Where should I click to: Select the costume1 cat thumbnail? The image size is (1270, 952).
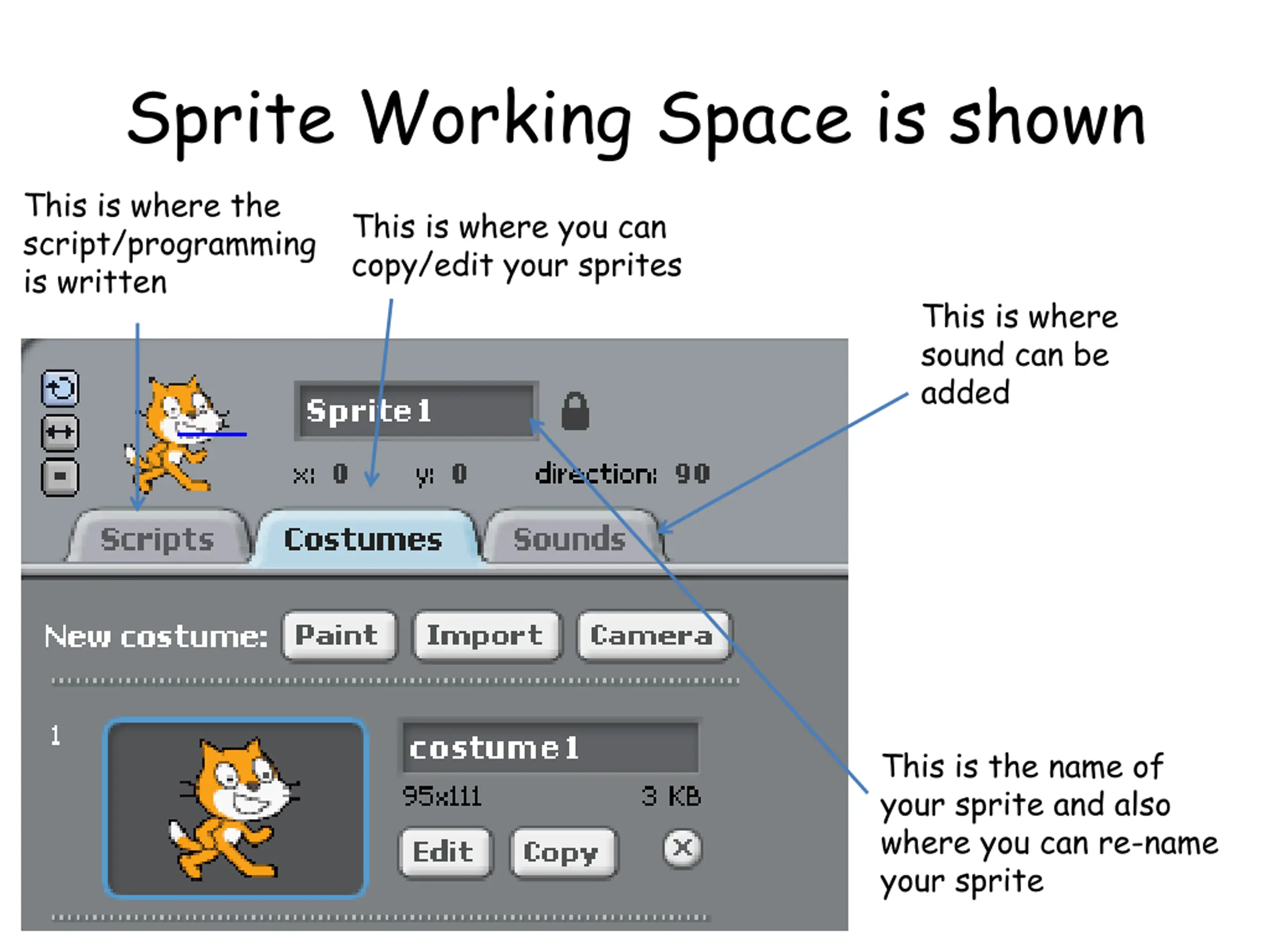(236, 807)
